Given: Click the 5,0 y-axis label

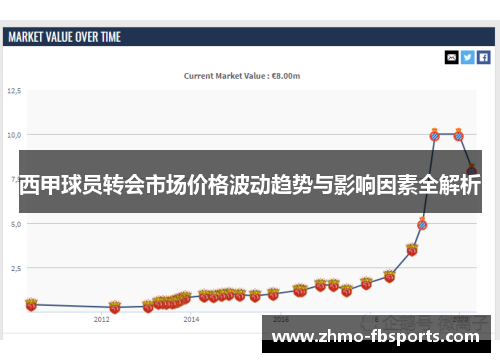Looking at the screenshot, I should click(16, 224).
